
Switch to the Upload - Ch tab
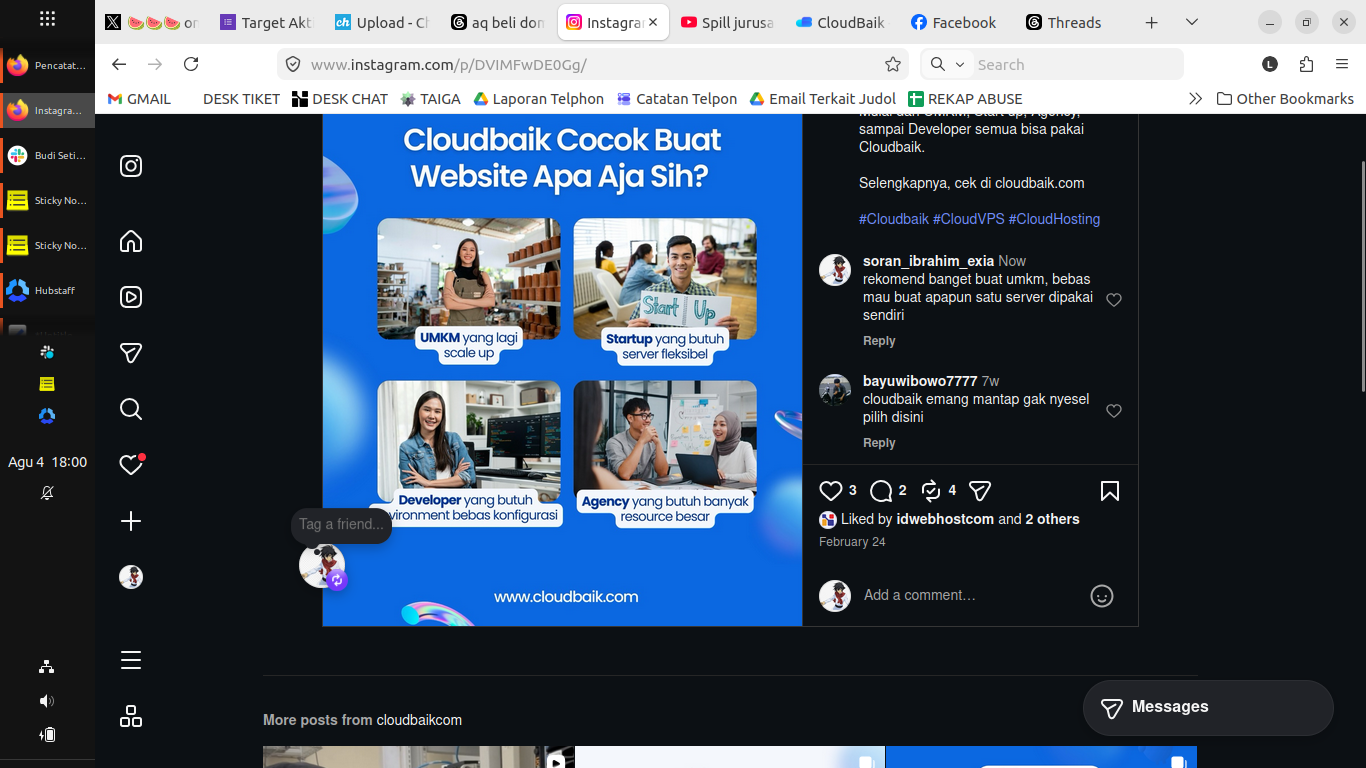[x=382, y=22]
